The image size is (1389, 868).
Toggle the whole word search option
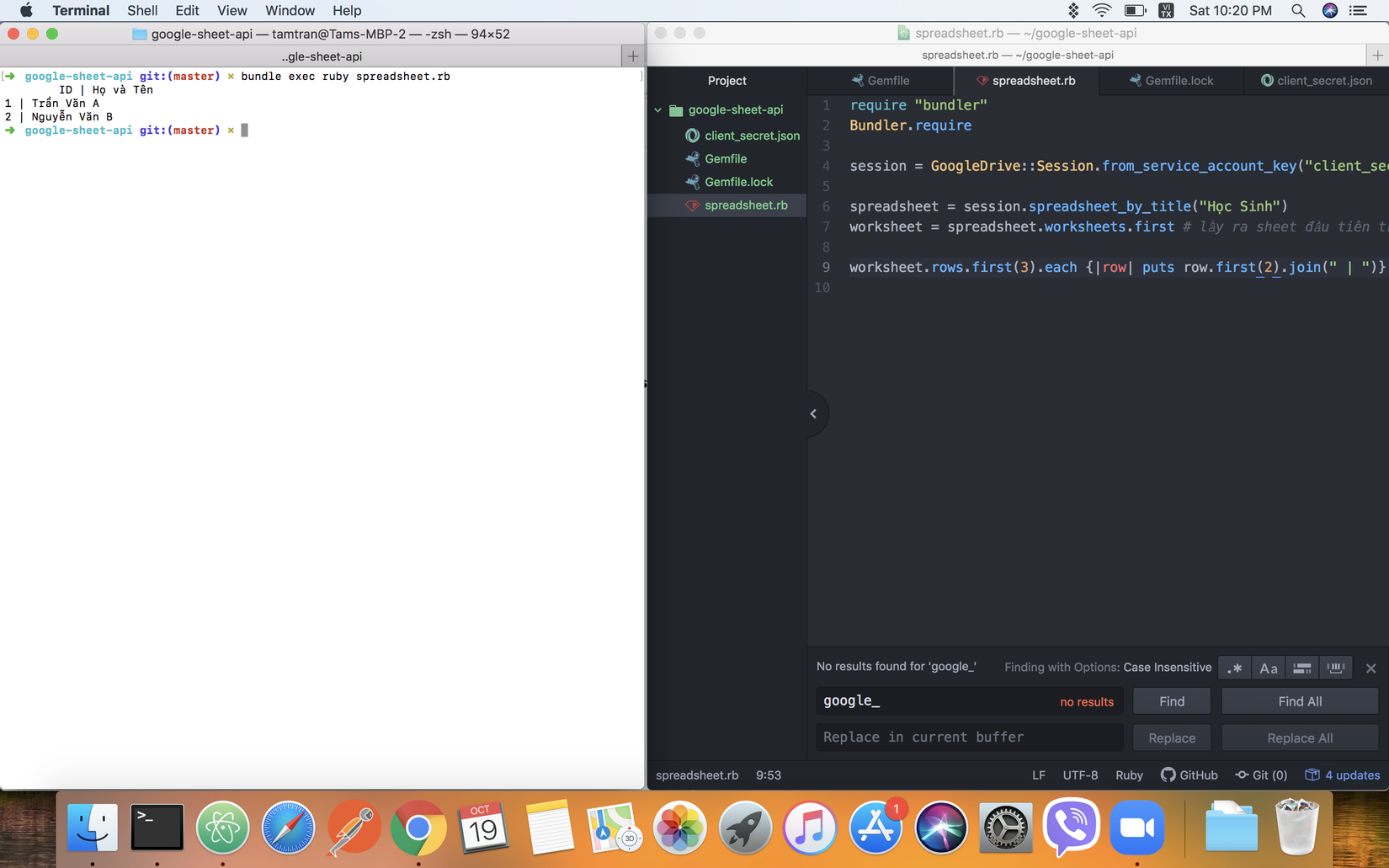pos(1335,668)
